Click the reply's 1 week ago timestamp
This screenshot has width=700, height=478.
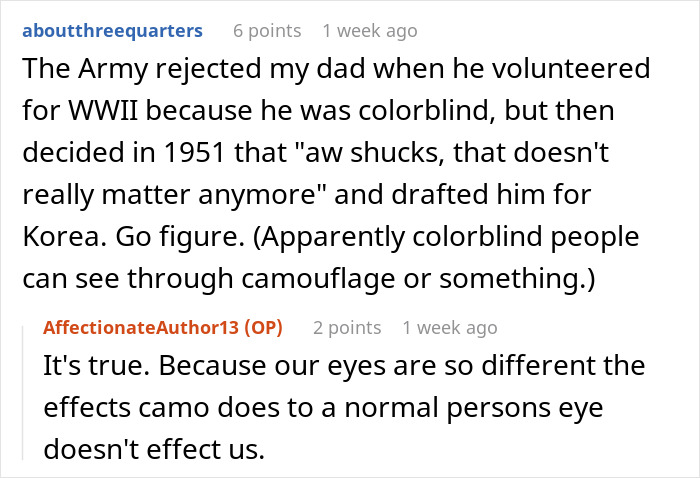tap(450, 328)
